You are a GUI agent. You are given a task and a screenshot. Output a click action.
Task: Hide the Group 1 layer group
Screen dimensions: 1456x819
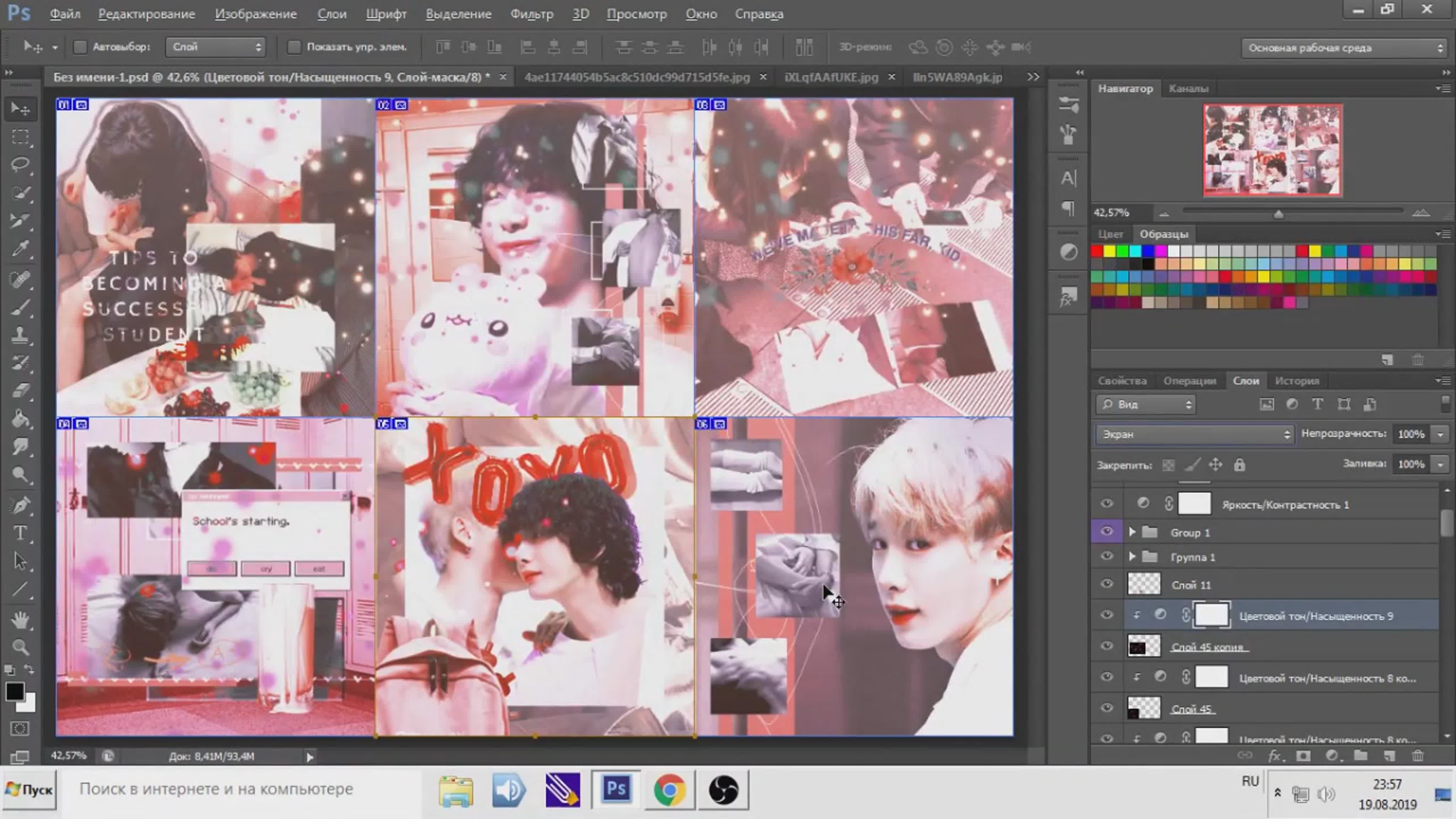click(1107, 531)
